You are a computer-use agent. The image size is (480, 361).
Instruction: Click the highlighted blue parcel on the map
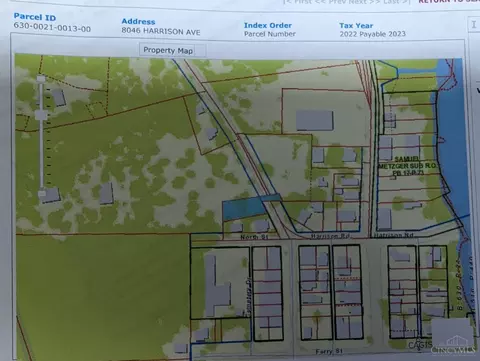coord(245,208)
